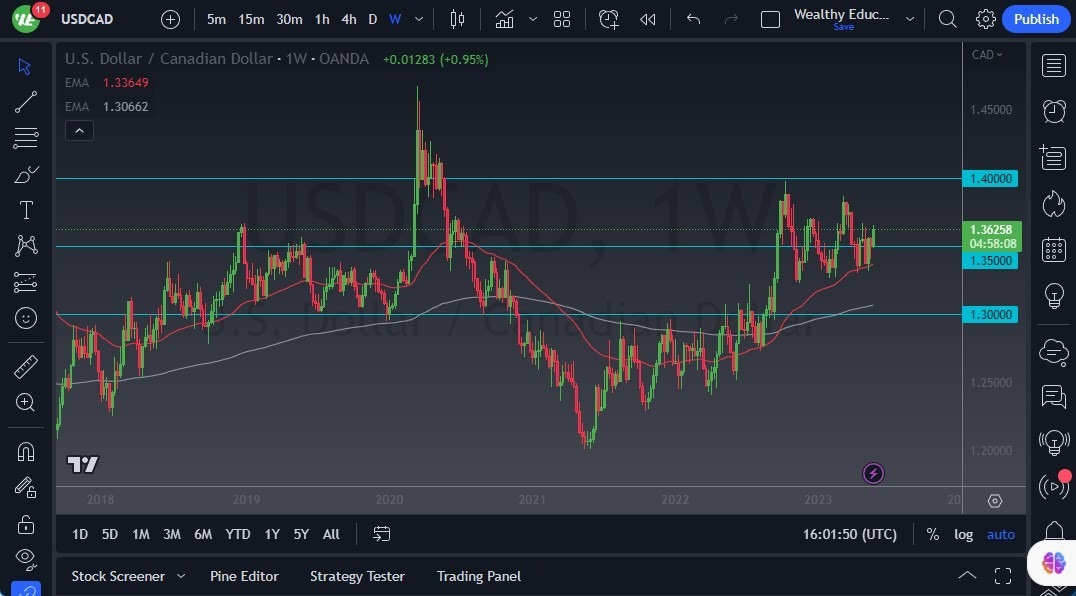This screenshot has height=596, width=1076.
Task: Click the Publish button
Action: point(1036,18)
